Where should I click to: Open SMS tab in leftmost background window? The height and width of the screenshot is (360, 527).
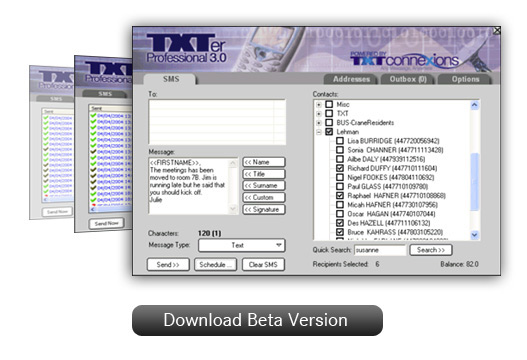(56, 98)
